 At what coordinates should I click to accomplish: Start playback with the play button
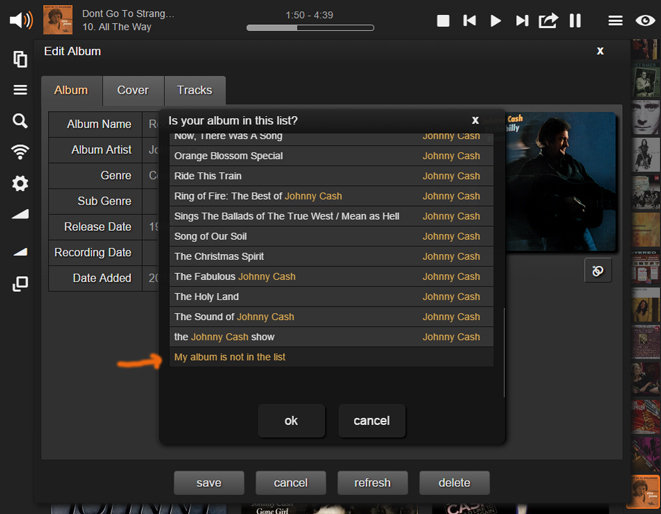496,21
